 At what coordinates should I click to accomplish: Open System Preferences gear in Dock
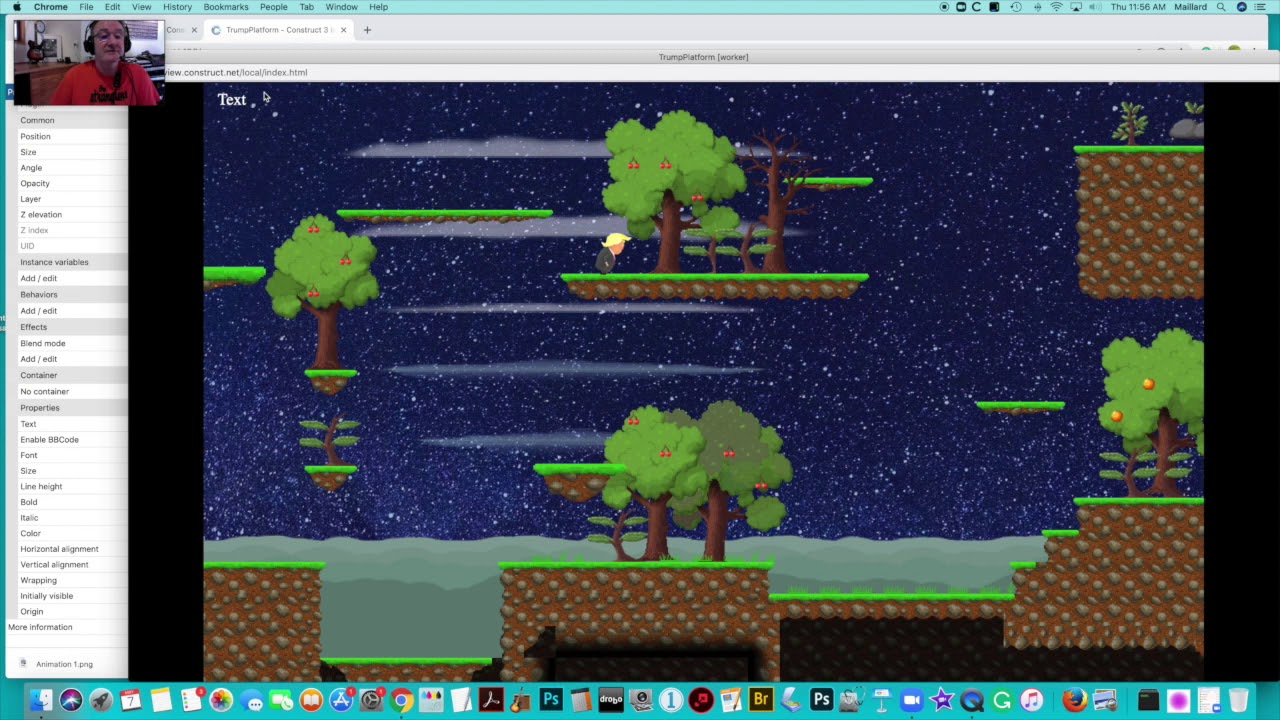[371, 700]
